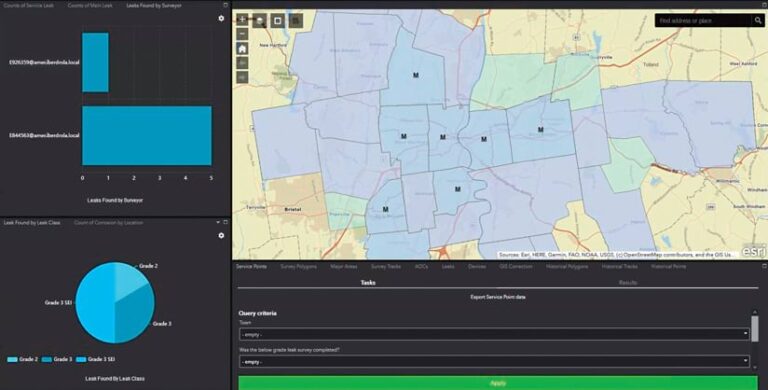
Task: Click the Query criteria heading
Action: pyautogui.click(x=257, y=313)
